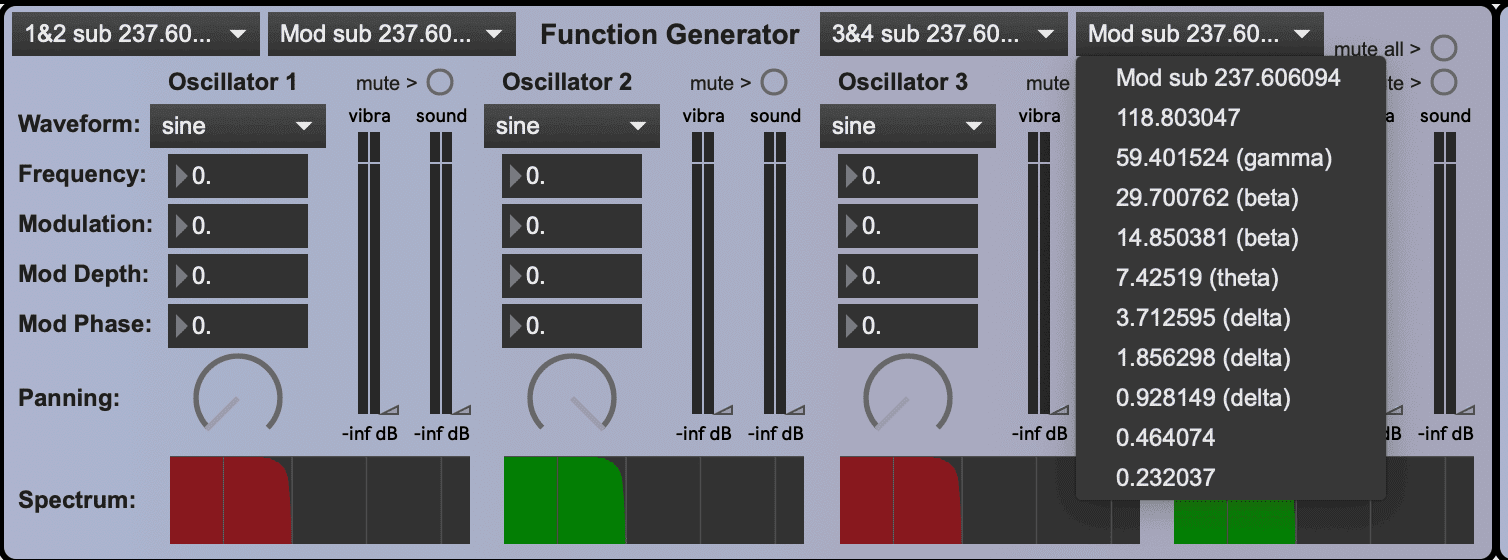Pick the 0.928149 (delta) option

tap(1203, 398)
